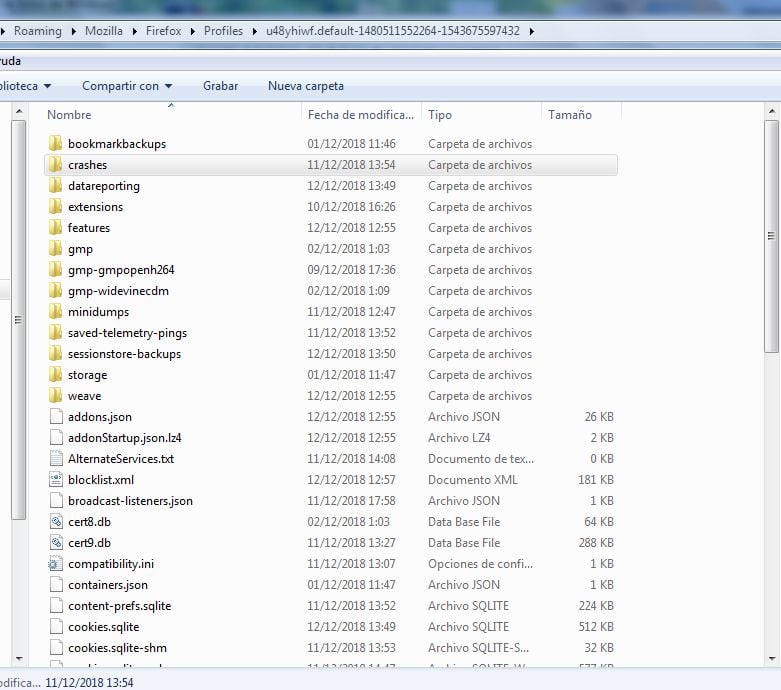Viewport: 781px width, 690px height.
Task: Expand the arrow after Profiles in breadcrumb
Action: pos(254,31)
